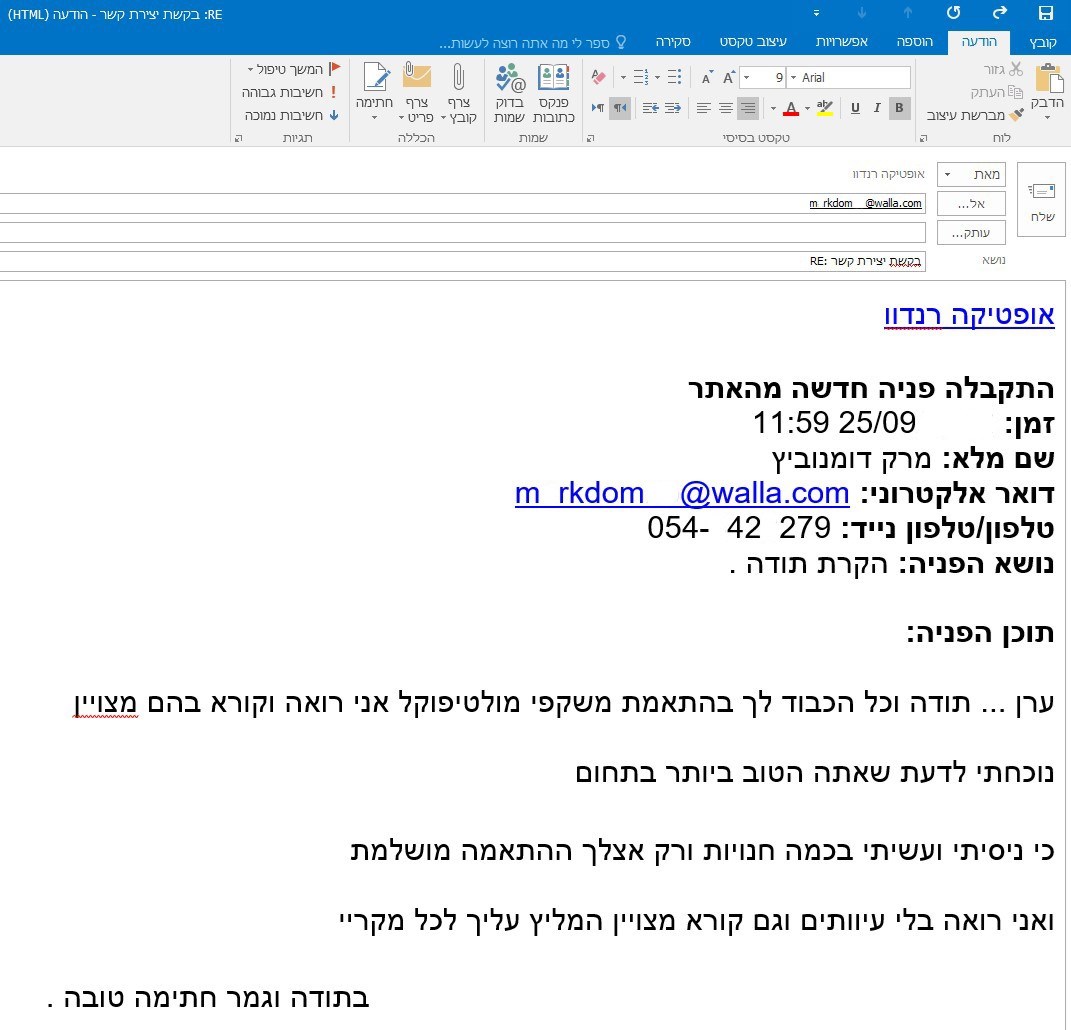Toggle Low Importance (חשיבות נמוכה)

292,115
